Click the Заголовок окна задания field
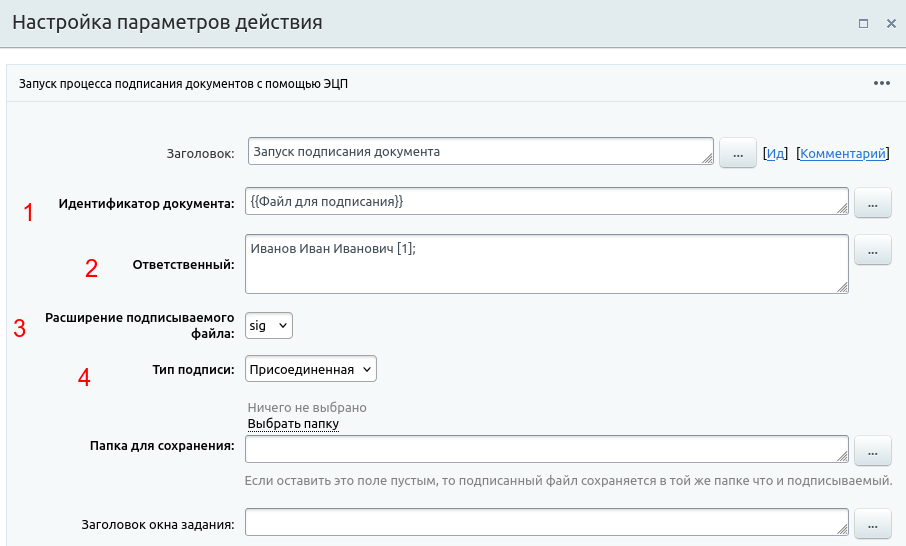906x546 pixels. (540, 522)
